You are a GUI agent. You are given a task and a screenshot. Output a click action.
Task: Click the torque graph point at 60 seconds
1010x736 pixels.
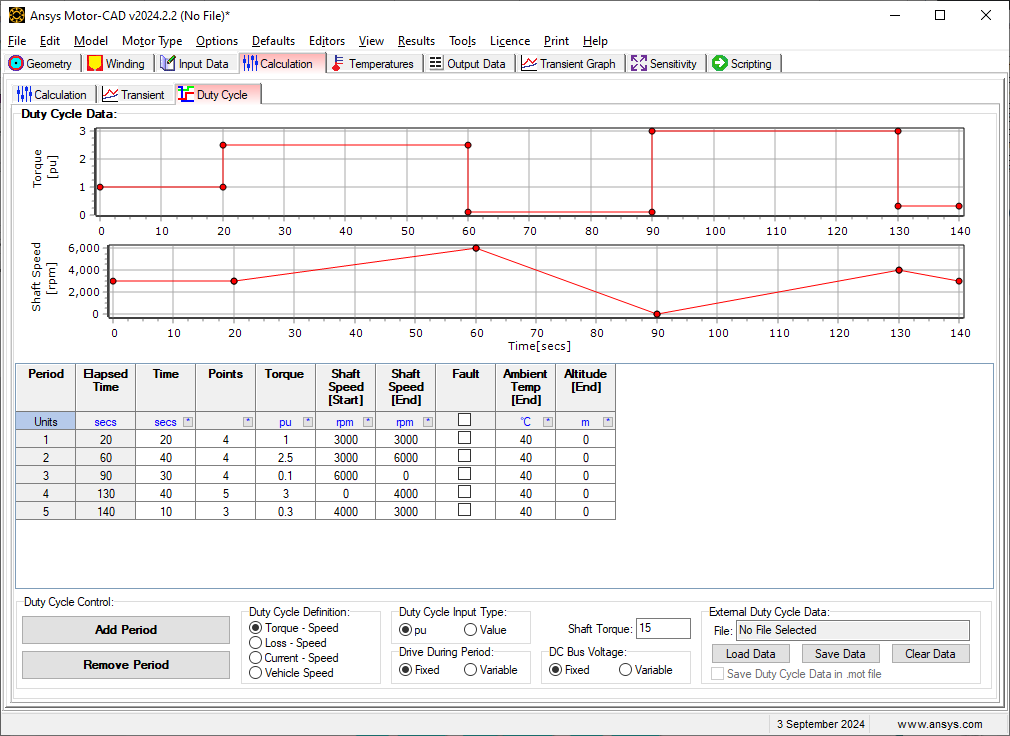click(x=468, y=145)
